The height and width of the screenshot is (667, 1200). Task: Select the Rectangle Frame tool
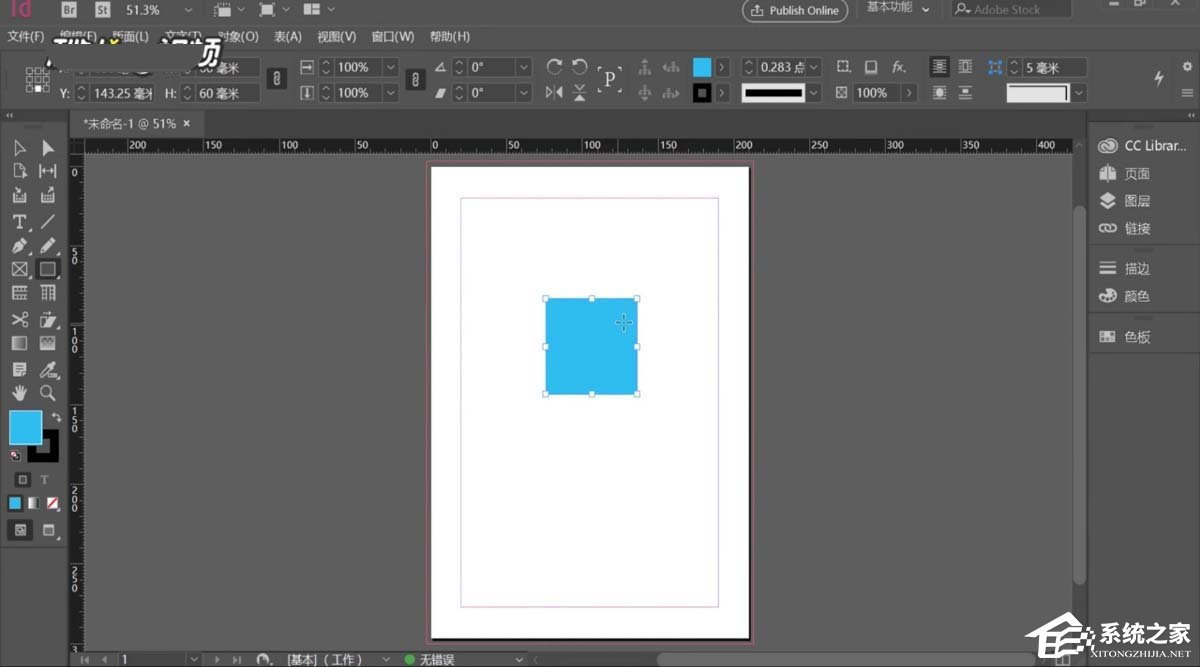click(20, 269)
